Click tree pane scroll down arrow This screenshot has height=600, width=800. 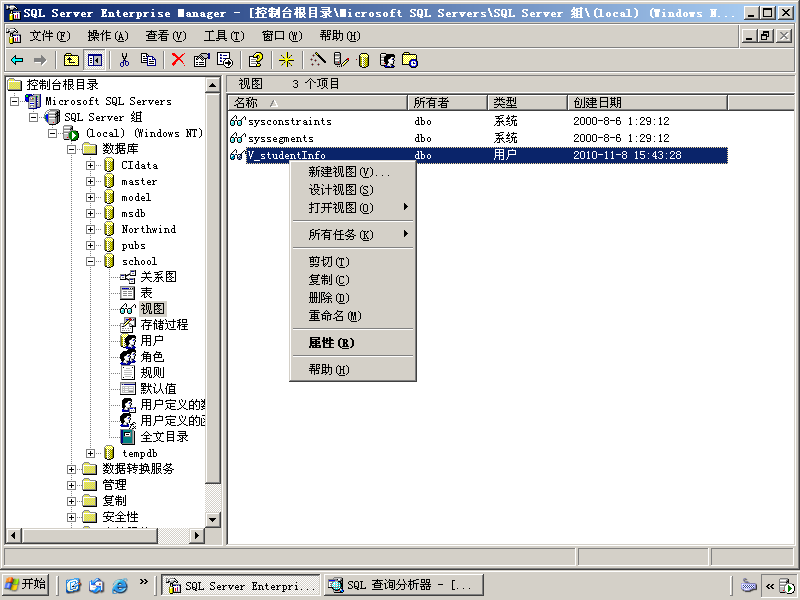coord(213,520)
